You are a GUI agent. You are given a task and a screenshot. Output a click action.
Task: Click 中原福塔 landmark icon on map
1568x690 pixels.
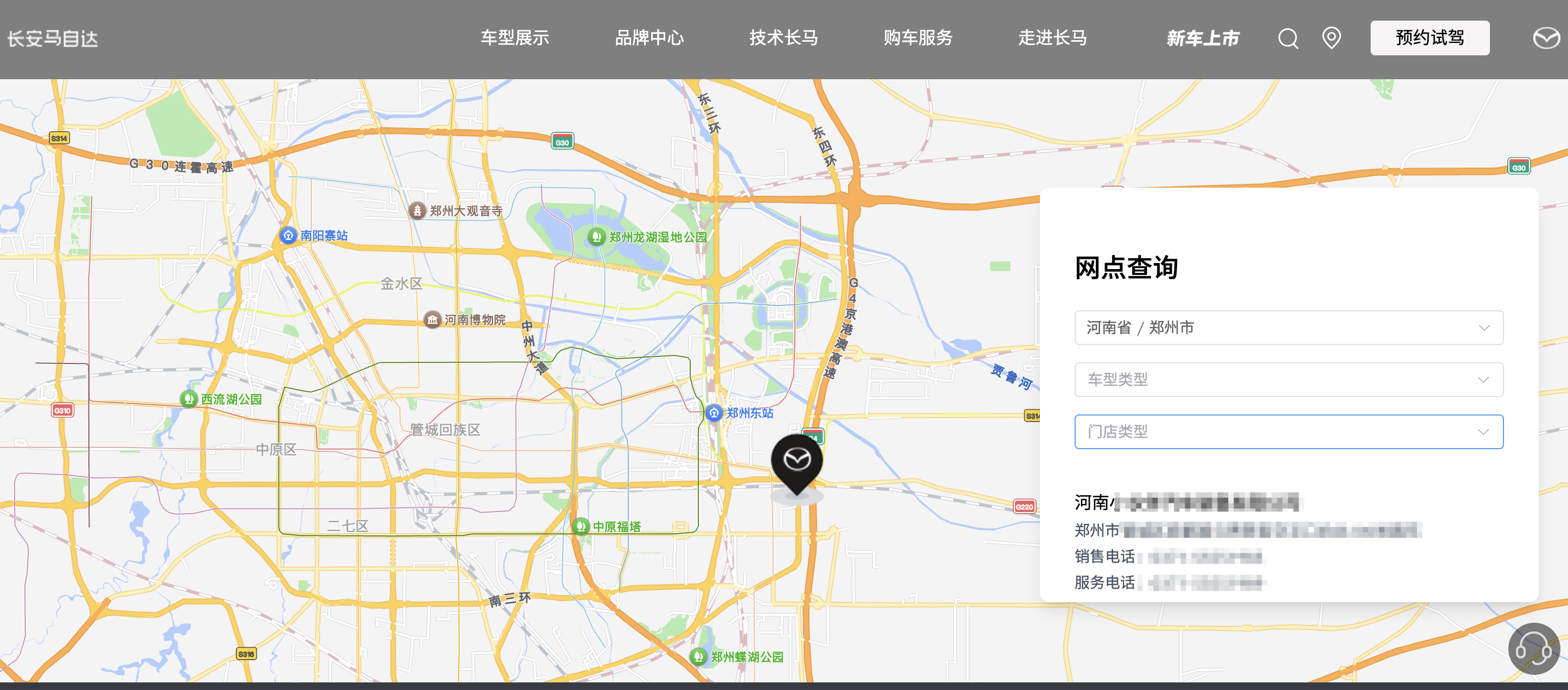coord(581,526)
